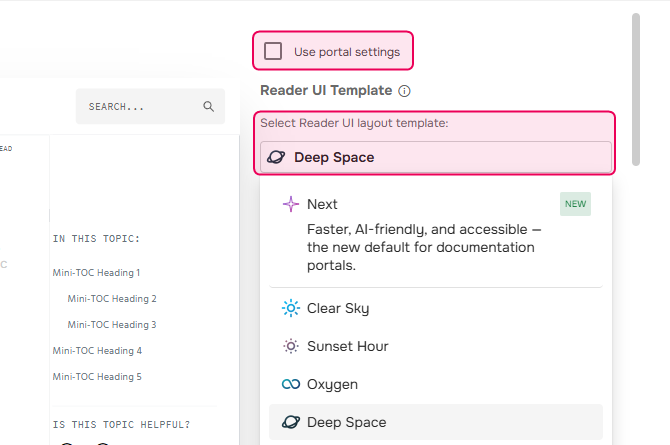The width and height of the screenshot is (670, 445).
Task: Click the sparkle icon beside Next
Action: [x=291, y=204]
